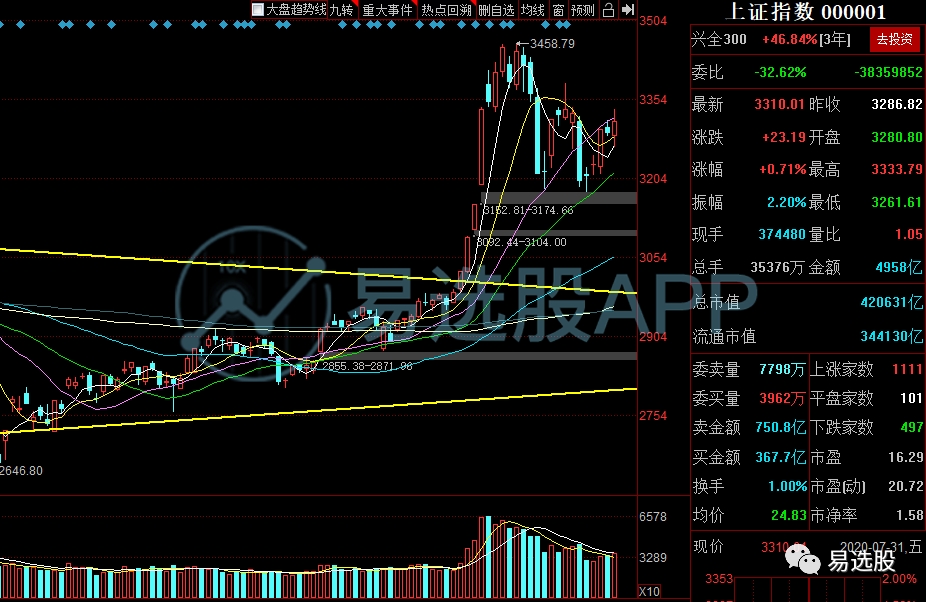Open the 九转 indicator
Screen dimensions: 926x602
[x=341, y=10]
